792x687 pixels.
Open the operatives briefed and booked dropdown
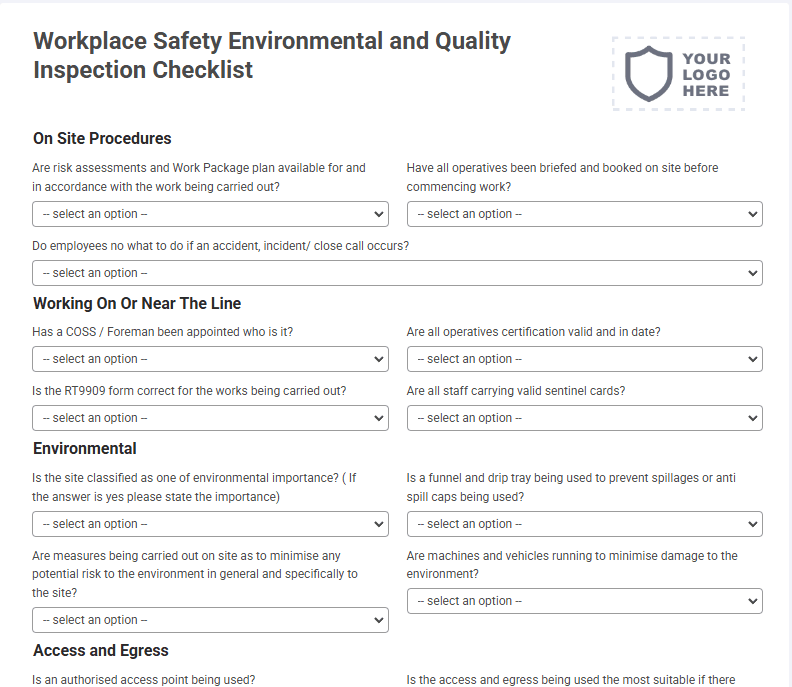coord(584,214)
